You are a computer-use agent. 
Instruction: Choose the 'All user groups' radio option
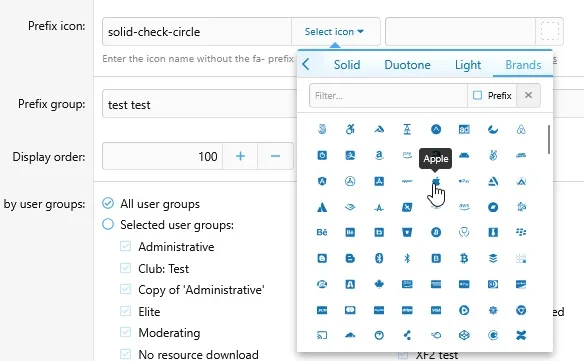click(x=108, y=203)
